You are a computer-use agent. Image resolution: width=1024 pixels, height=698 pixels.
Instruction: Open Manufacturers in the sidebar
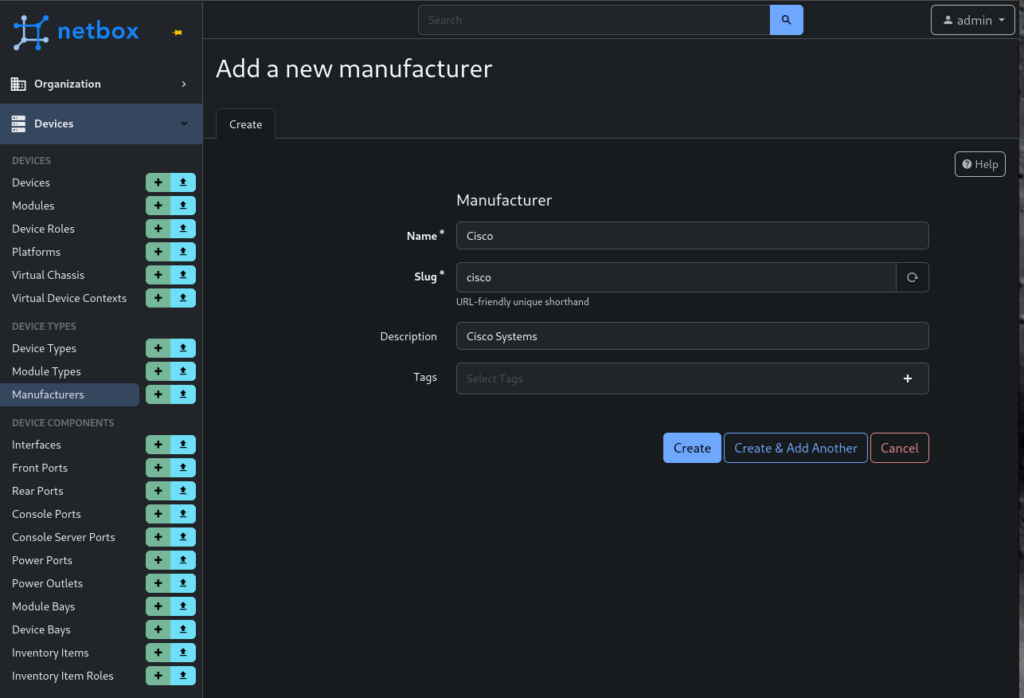(x=48, y=395)
